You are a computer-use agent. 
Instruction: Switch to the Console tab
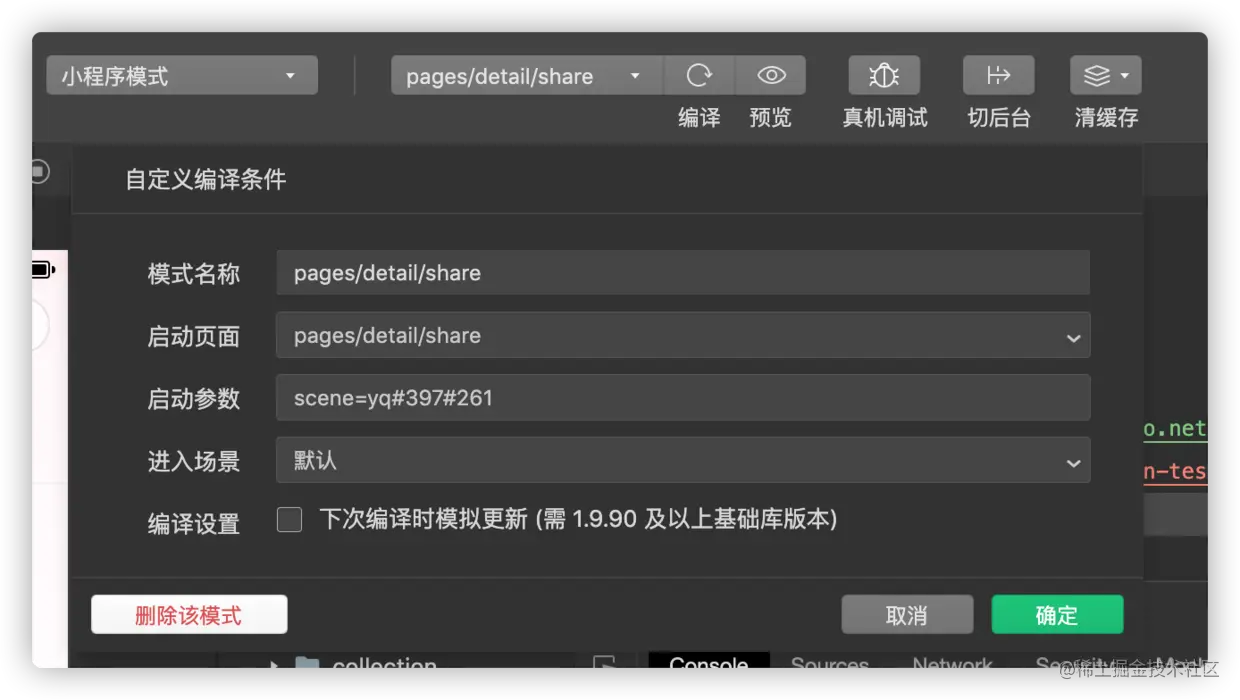tap(709, 662)
